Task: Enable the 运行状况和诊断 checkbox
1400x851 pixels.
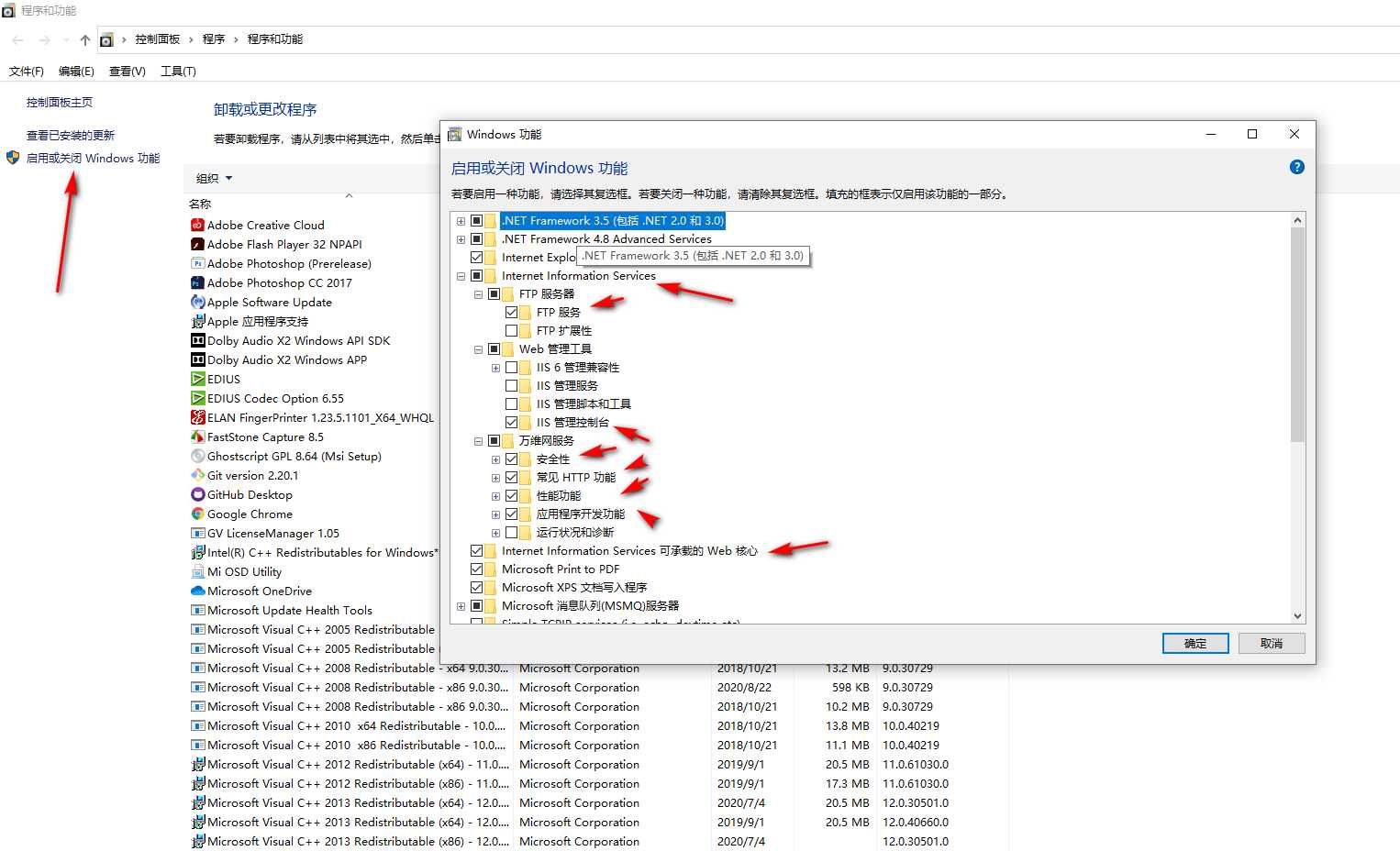Action: pos(511,533)
